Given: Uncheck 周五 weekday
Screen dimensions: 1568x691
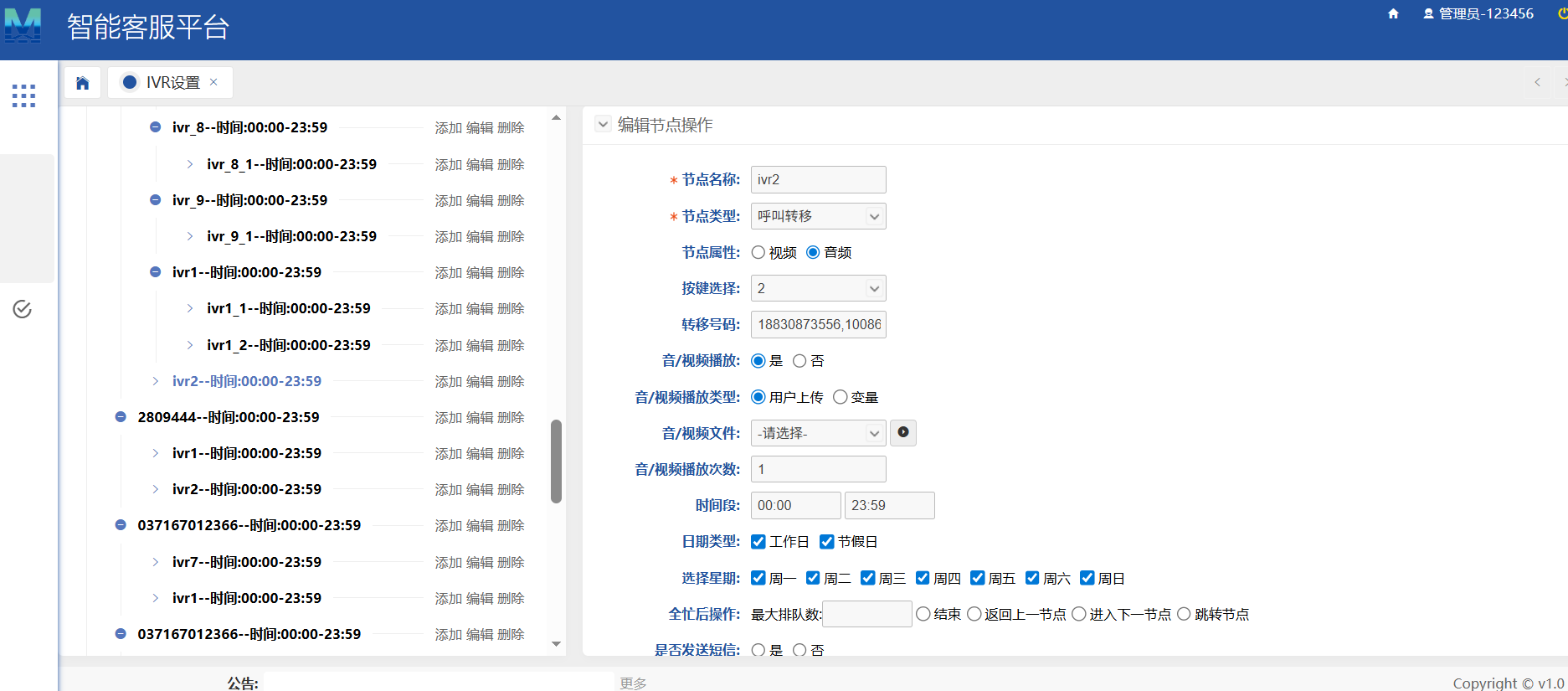Looking at the screenshot, I should pos(978,578).
